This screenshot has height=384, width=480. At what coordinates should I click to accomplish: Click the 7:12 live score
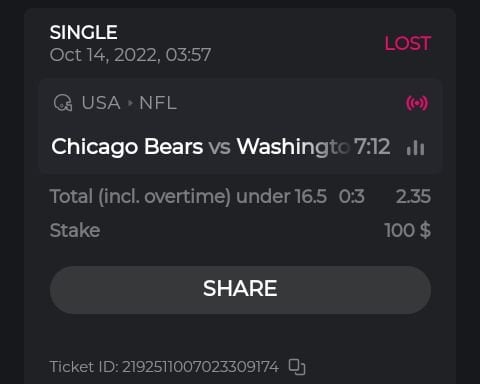click(372, 147)
